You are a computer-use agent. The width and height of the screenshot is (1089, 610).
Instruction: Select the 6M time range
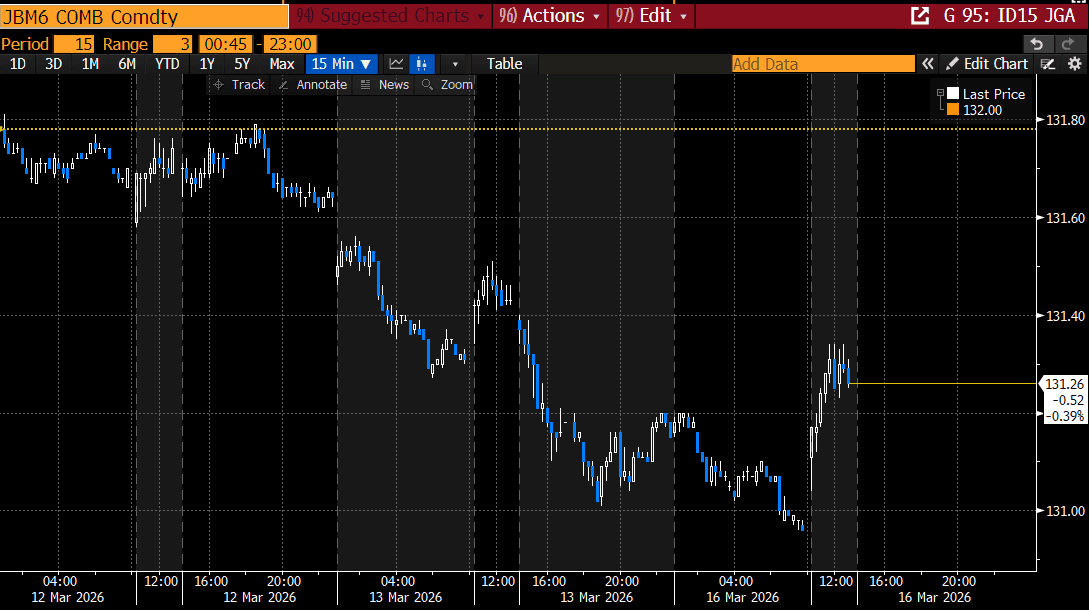(127, 64)
